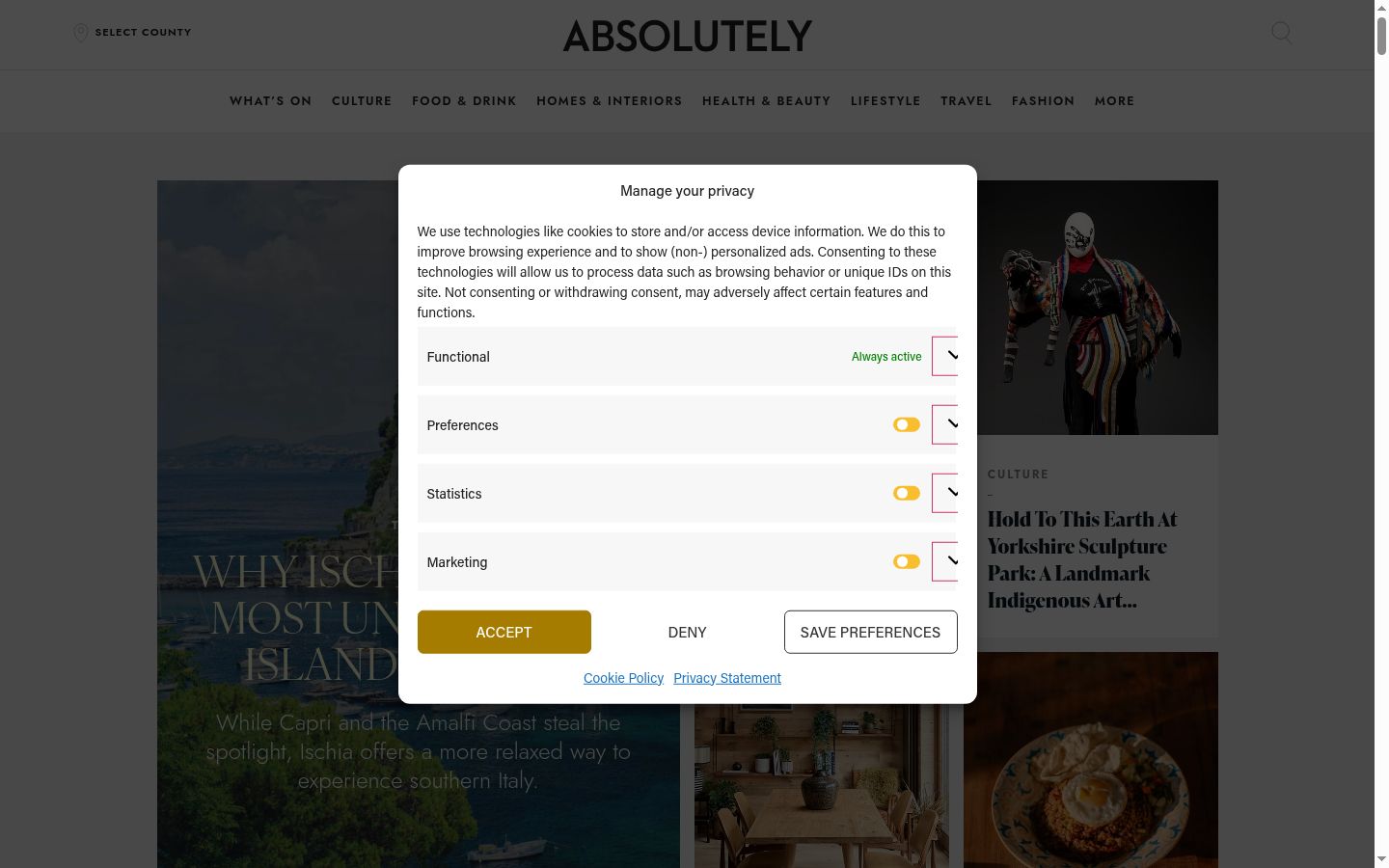Deny cookie consent
Viewport: 1389px width, 868px height.
687,632
